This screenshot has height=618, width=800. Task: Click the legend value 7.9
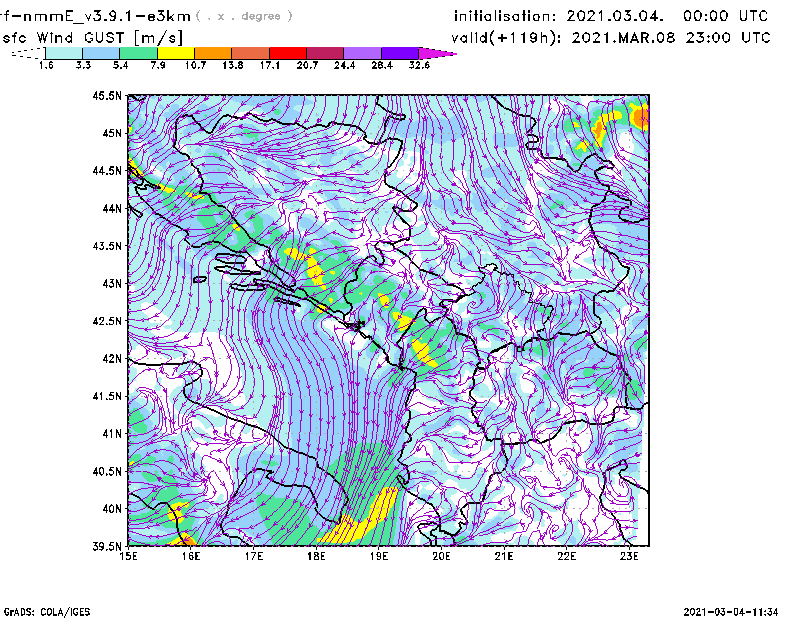coord(158,65)
